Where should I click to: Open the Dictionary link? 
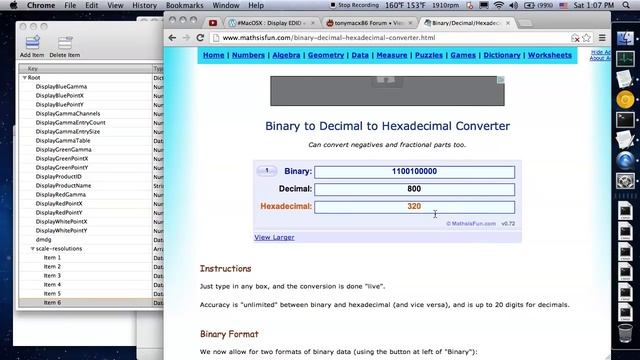click(502, 55)
